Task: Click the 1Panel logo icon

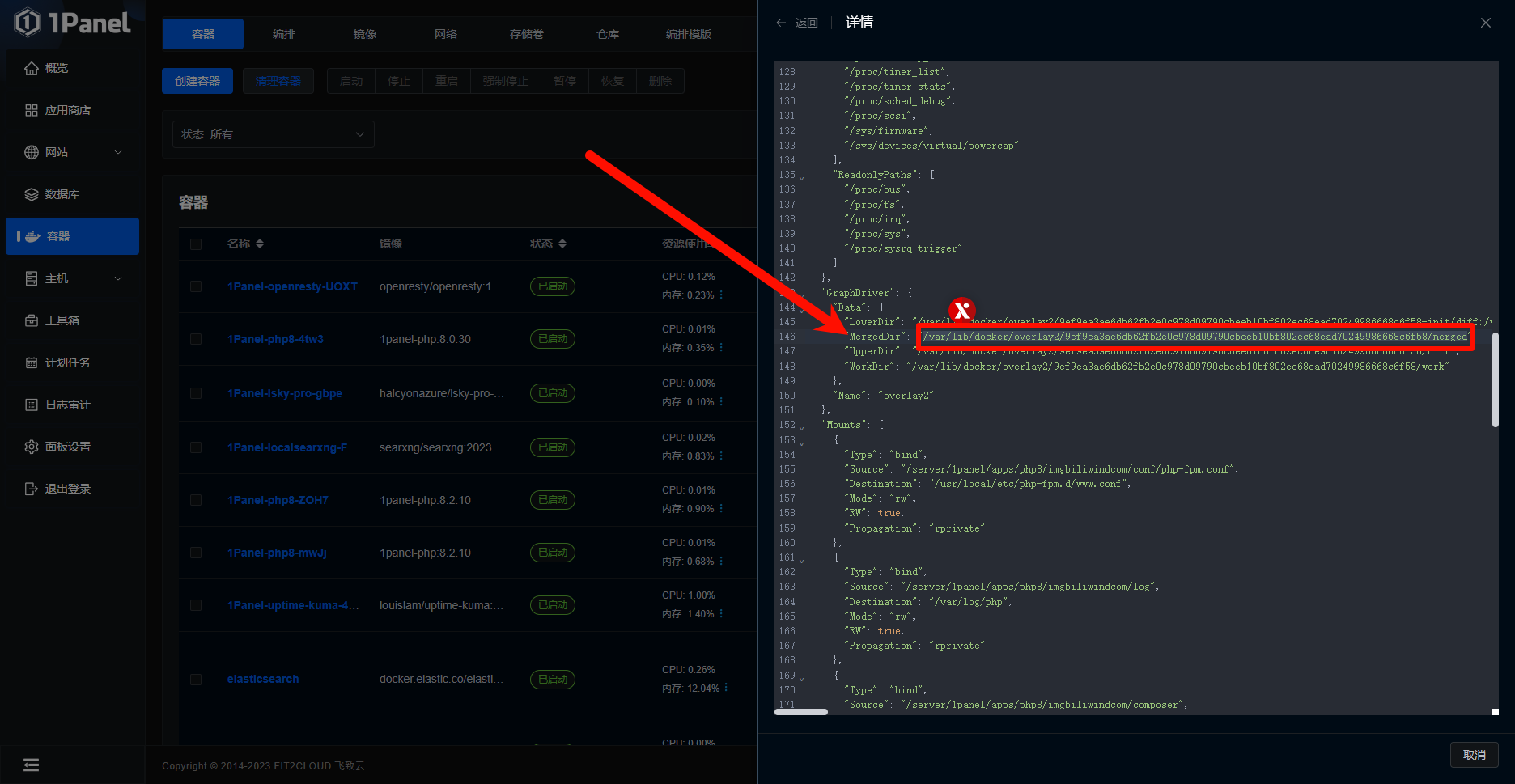Action: coord(28,23)
